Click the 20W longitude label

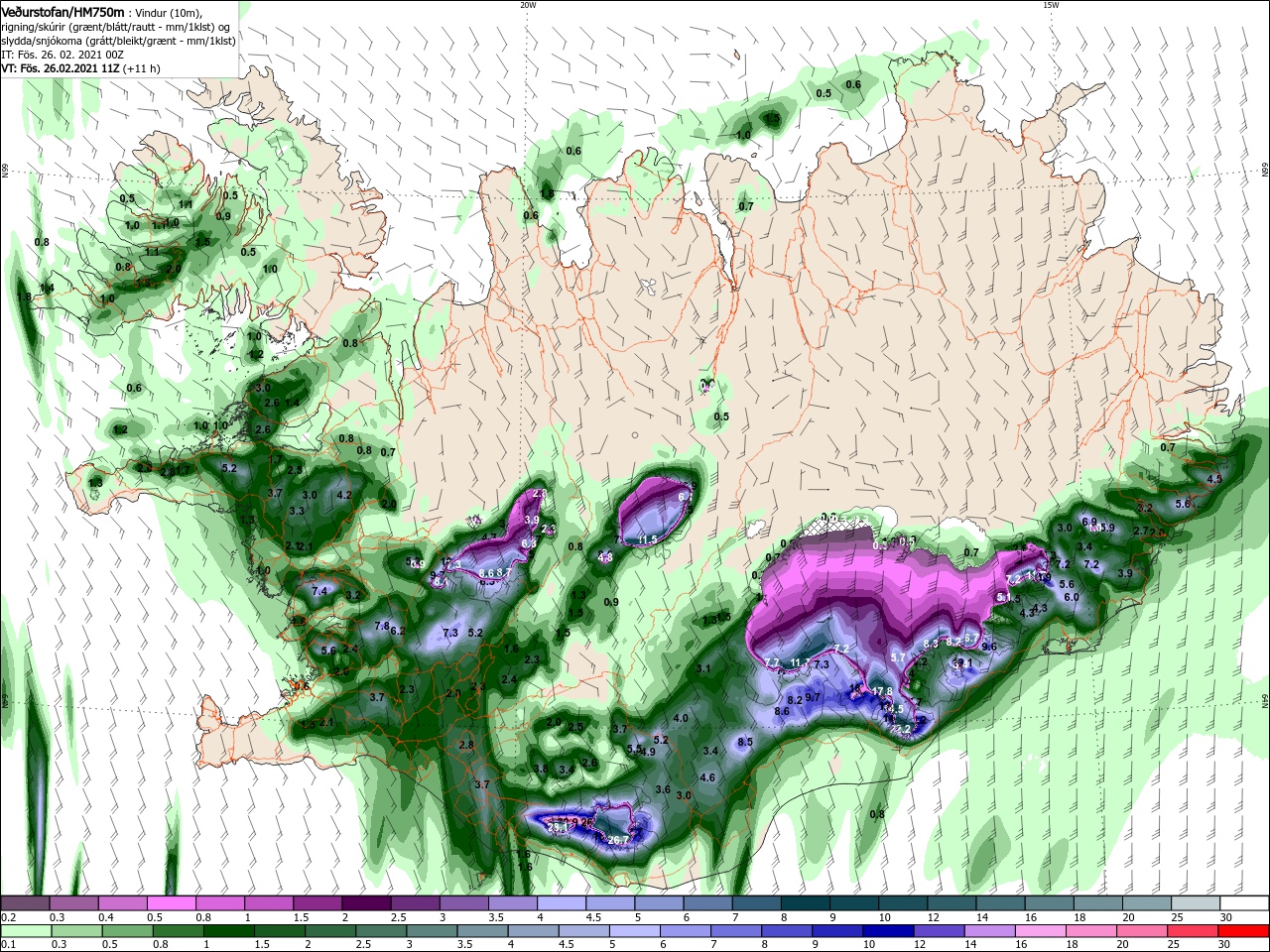(x=528, y=5)
